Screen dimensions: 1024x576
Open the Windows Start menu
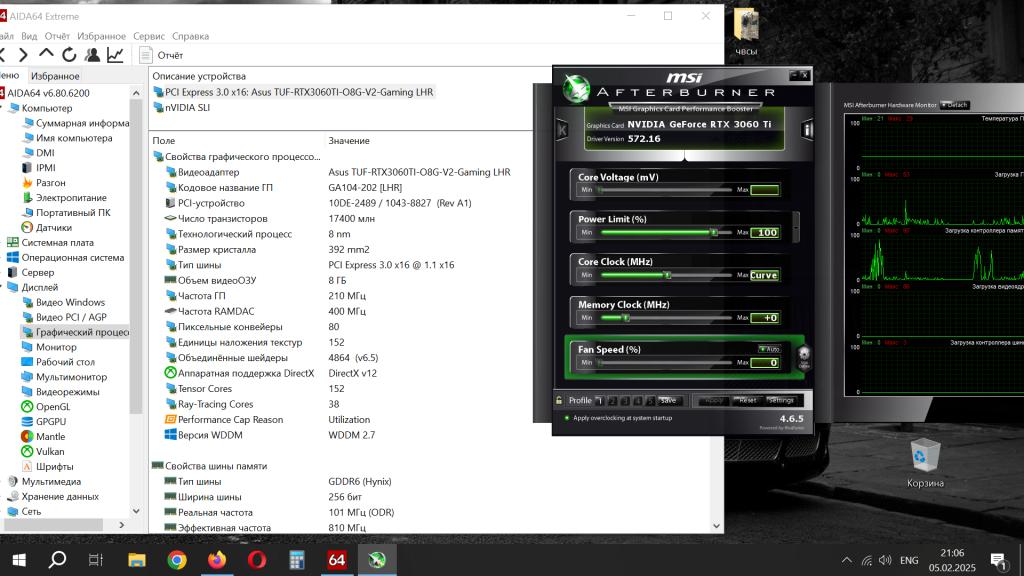coord(19,560)
